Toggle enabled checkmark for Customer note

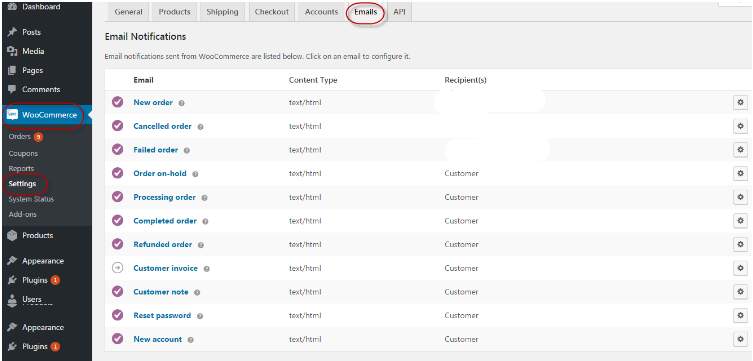coord(118,291)
